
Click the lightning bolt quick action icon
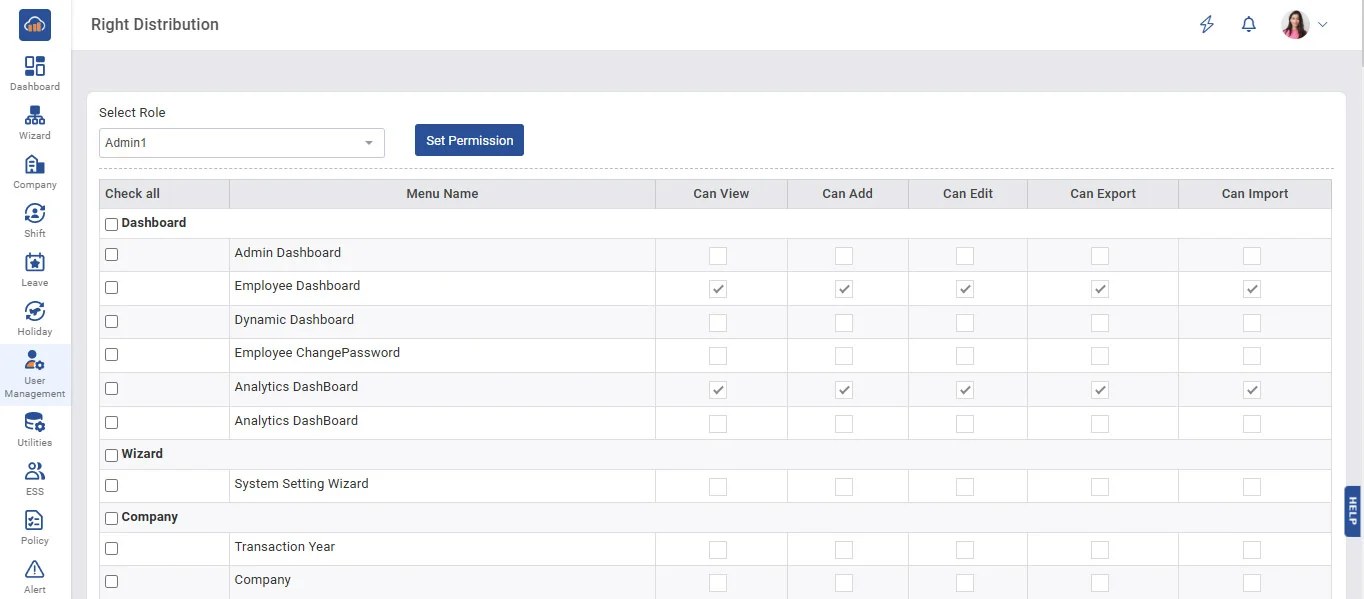click(x=1207, y=25)
